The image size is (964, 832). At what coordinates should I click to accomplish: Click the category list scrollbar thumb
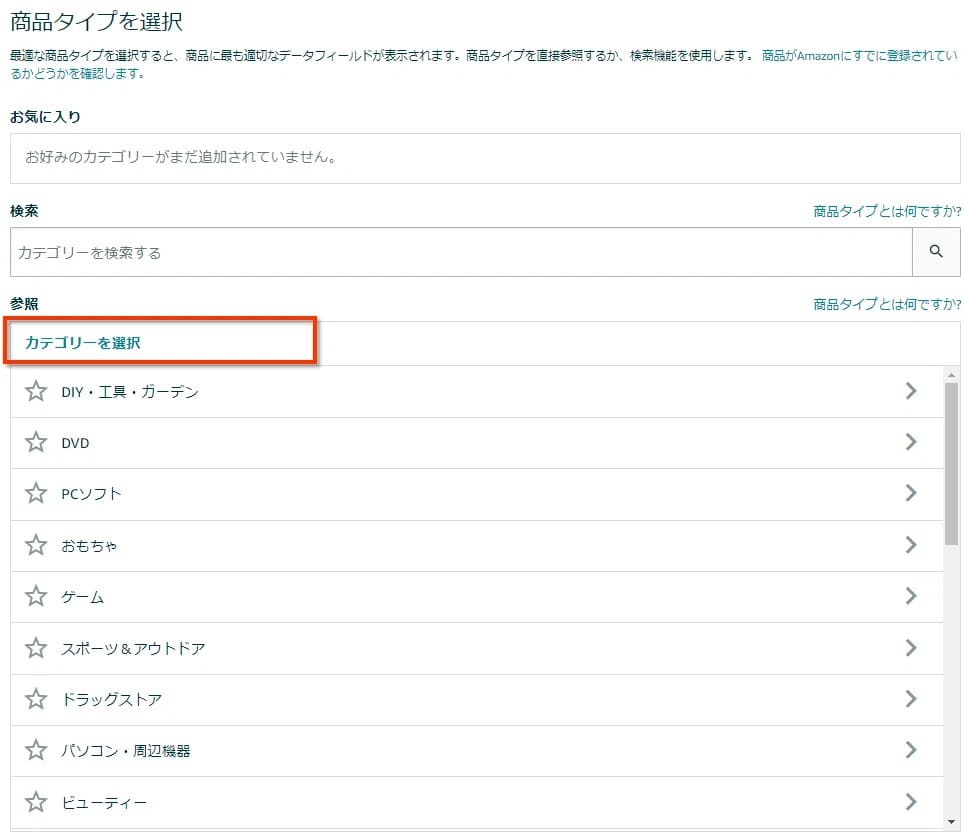(951, 464)
